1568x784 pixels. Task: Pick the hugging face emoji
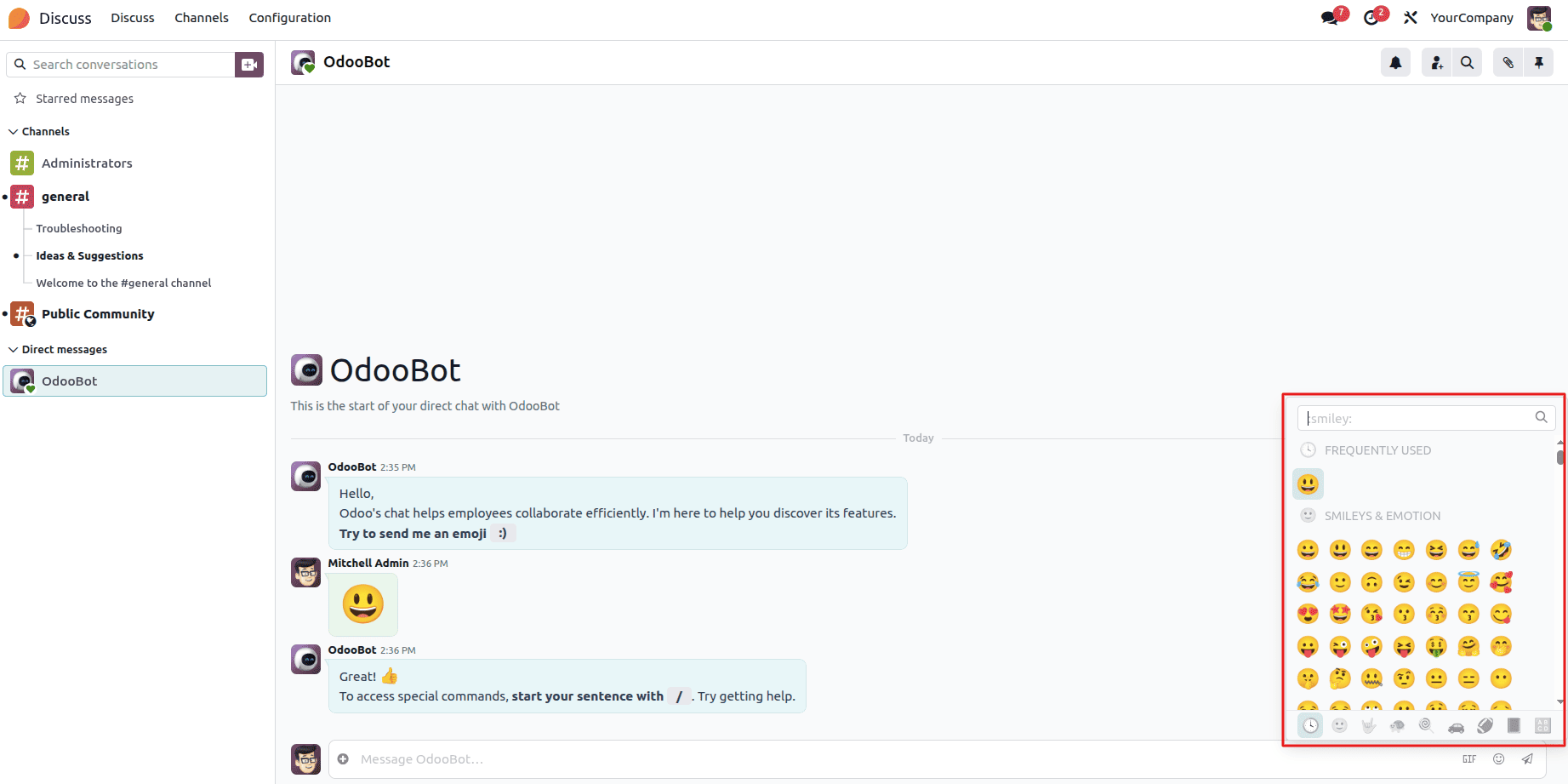pyautogui.click(x=1468, y=647)
